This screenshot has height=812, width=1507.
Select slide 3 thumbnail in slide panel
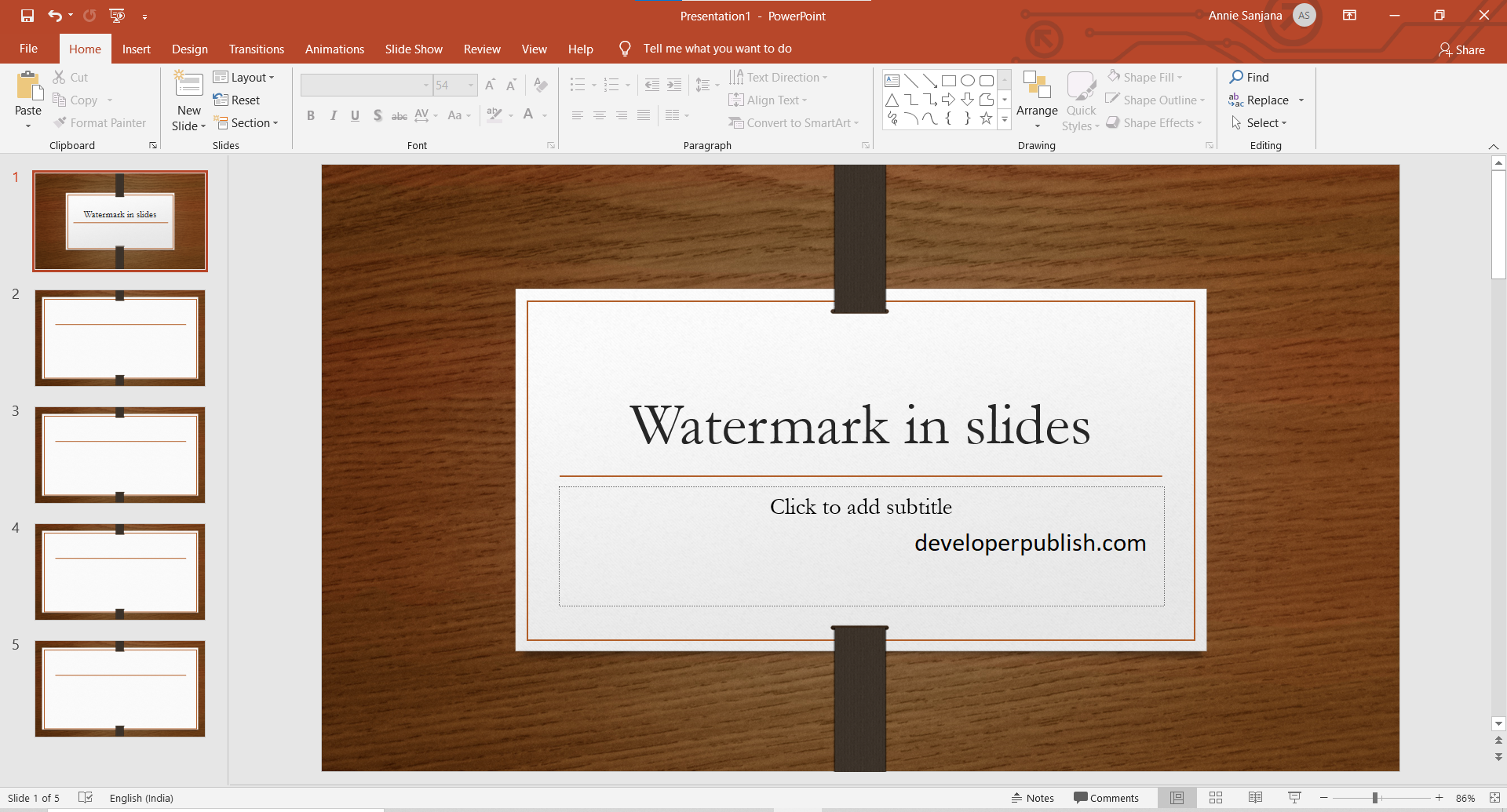119,455
